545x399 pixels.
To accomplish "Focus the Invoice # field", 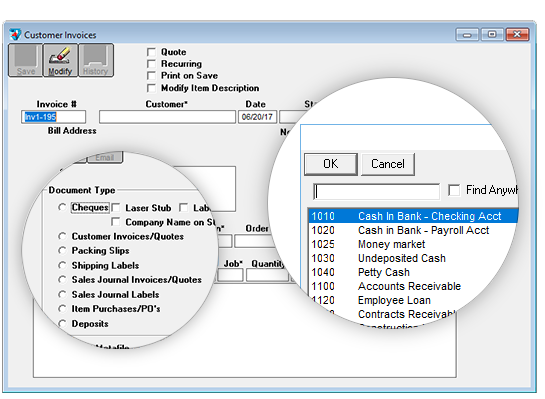I will 54,117.
